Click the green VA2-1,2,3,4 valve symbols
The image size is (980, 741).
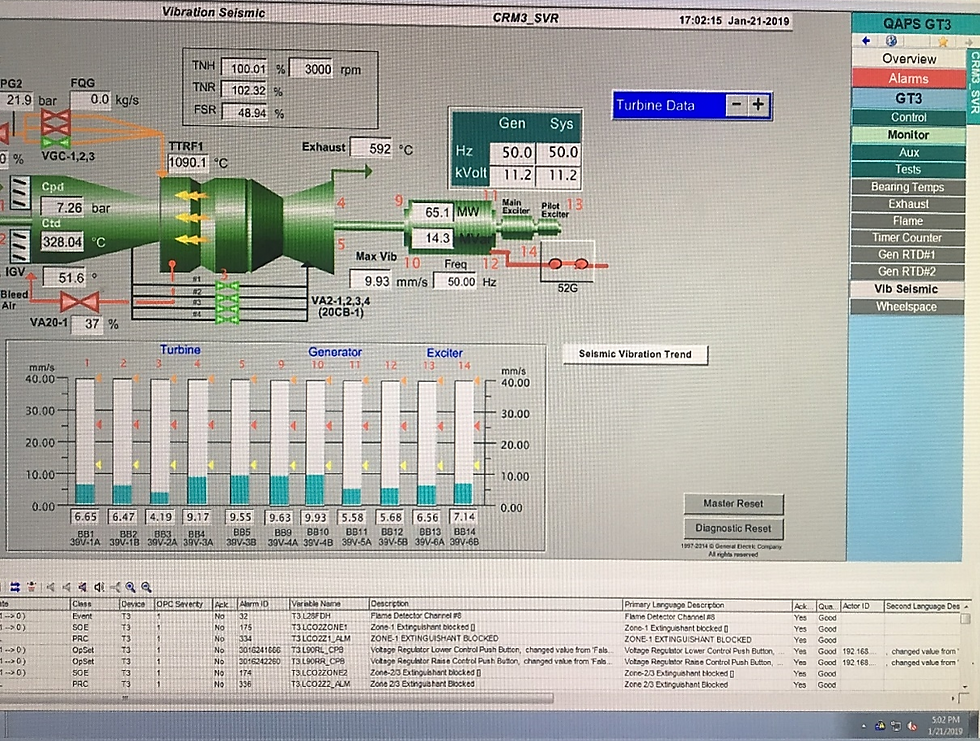227,302
